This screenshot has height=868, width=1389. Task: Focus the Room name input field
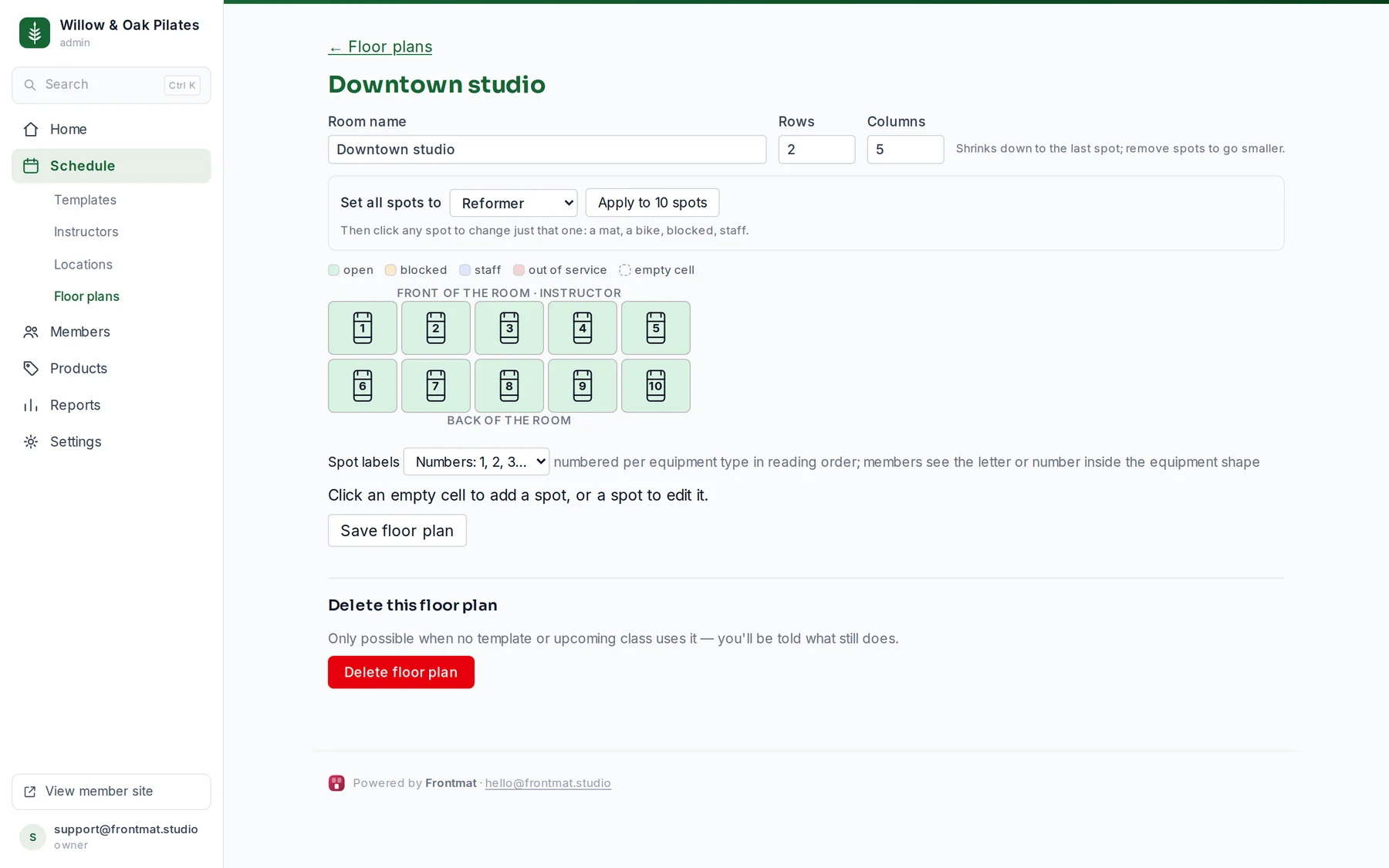click(x=547, y=150)
